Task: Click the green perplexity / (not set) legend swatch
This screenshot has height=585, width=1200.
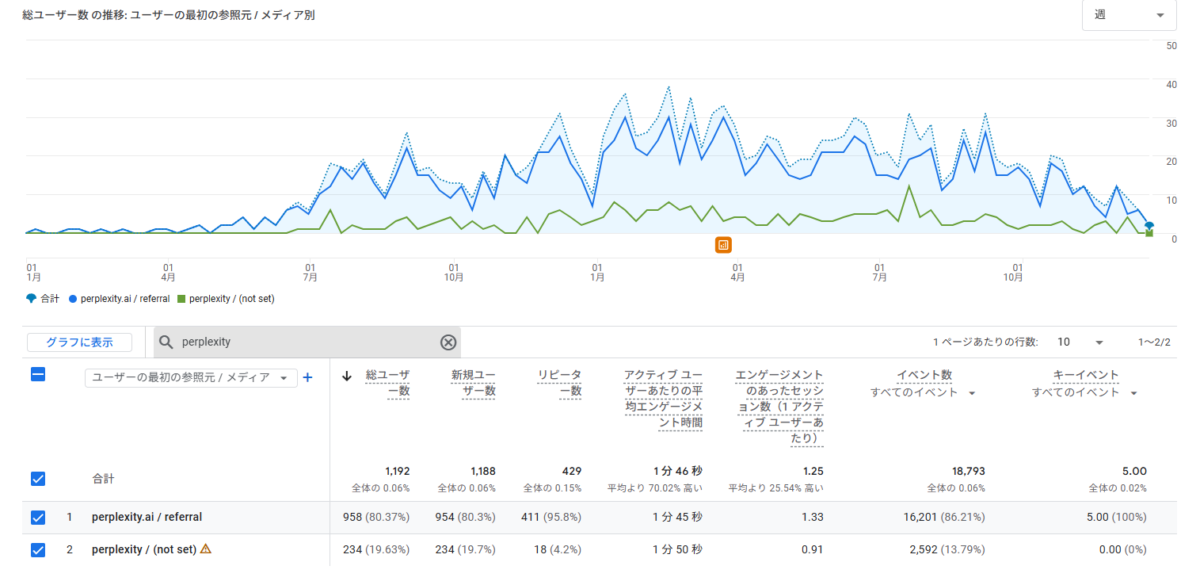Action: coord(181,298)
